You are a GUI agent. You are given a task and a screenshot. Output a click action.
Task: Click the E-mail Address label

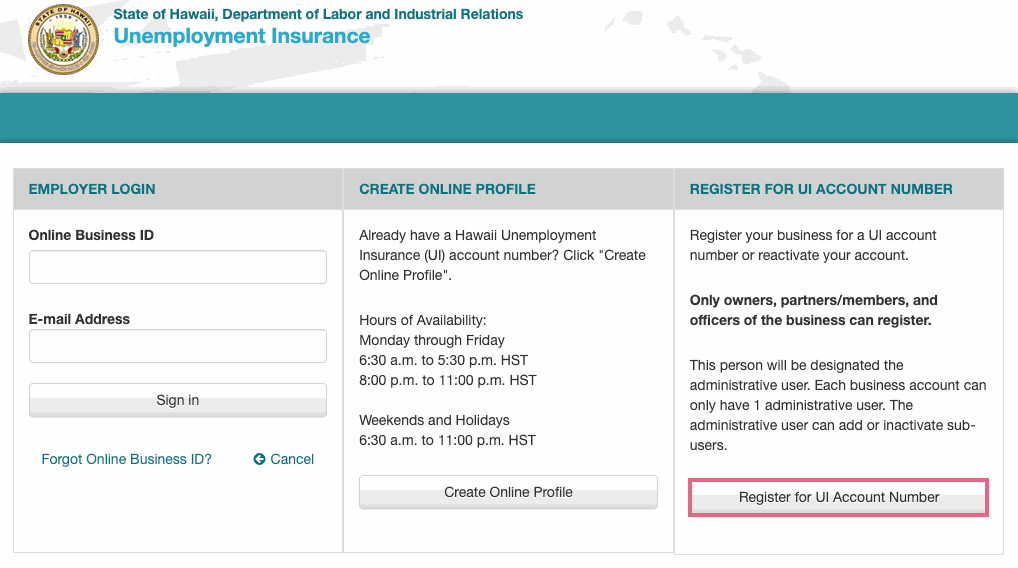pyautogui.click(x=79, y=319)
